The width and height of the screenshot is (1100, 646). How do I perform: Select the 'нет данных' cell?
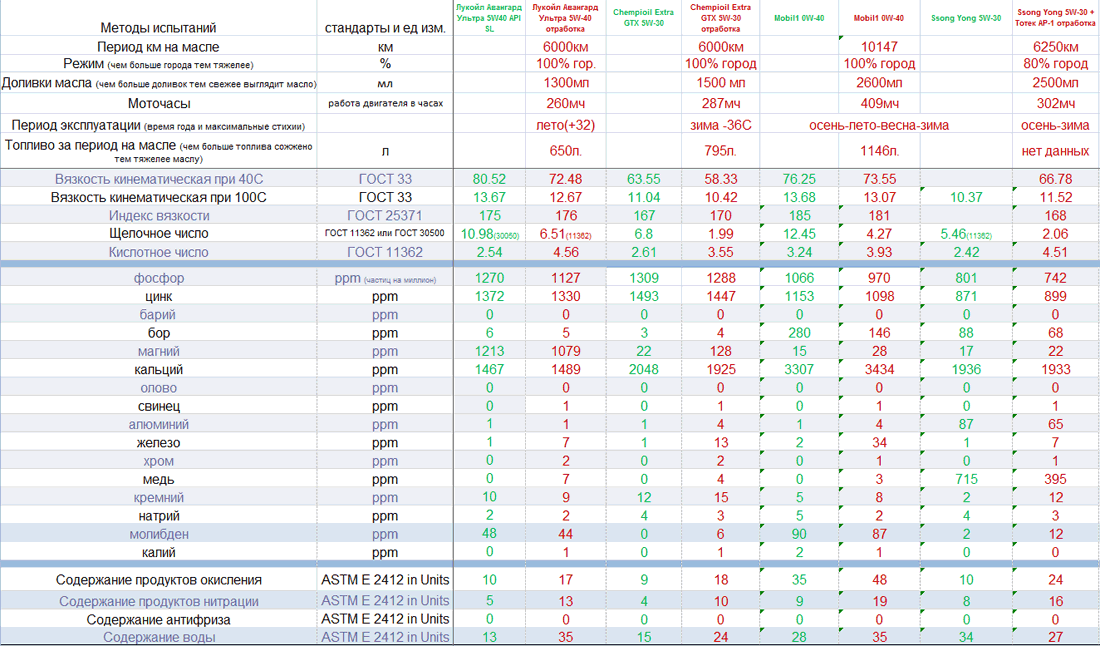1055,152
